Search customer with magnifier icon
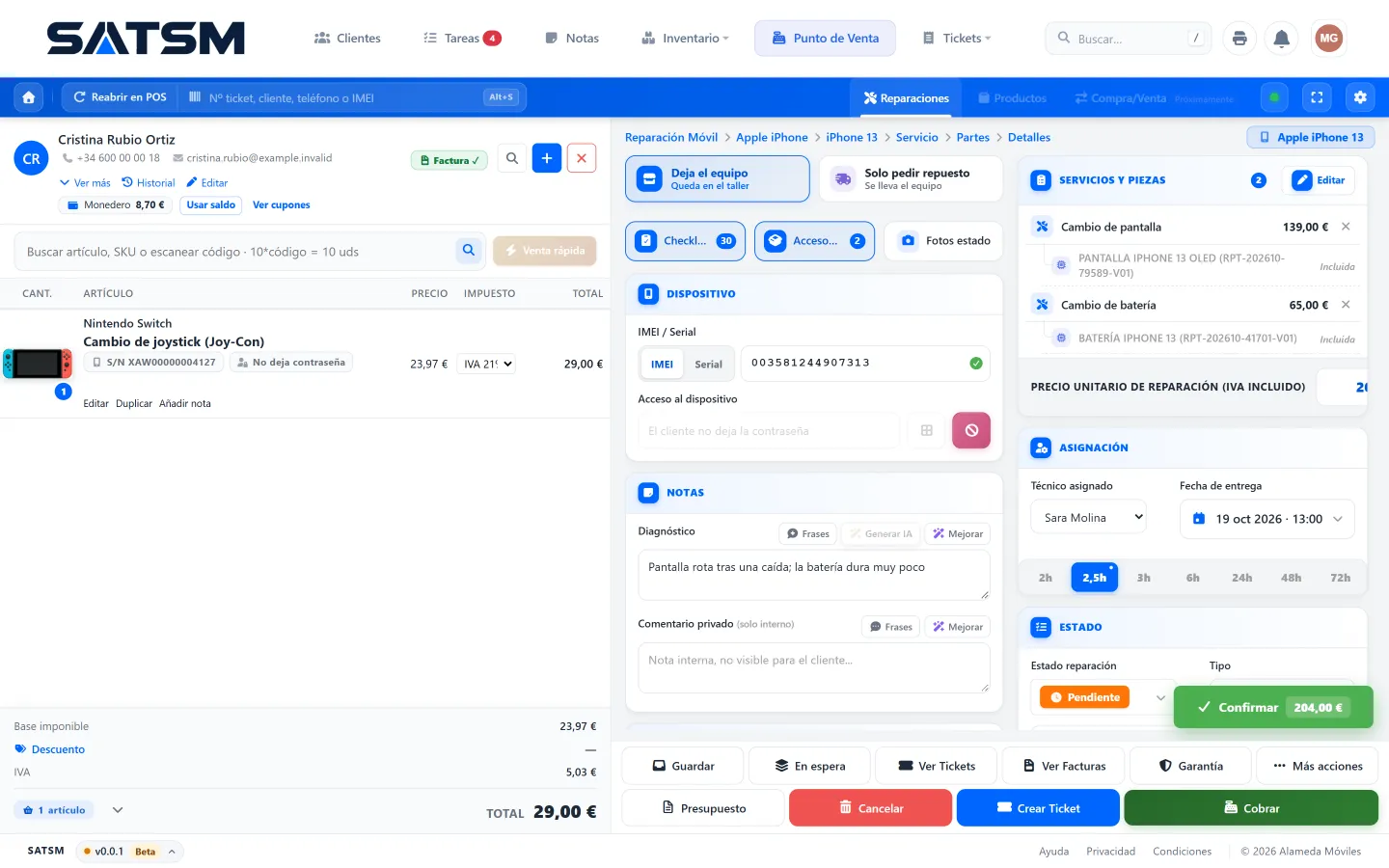 pyautogui.click(x=512, y=158)
